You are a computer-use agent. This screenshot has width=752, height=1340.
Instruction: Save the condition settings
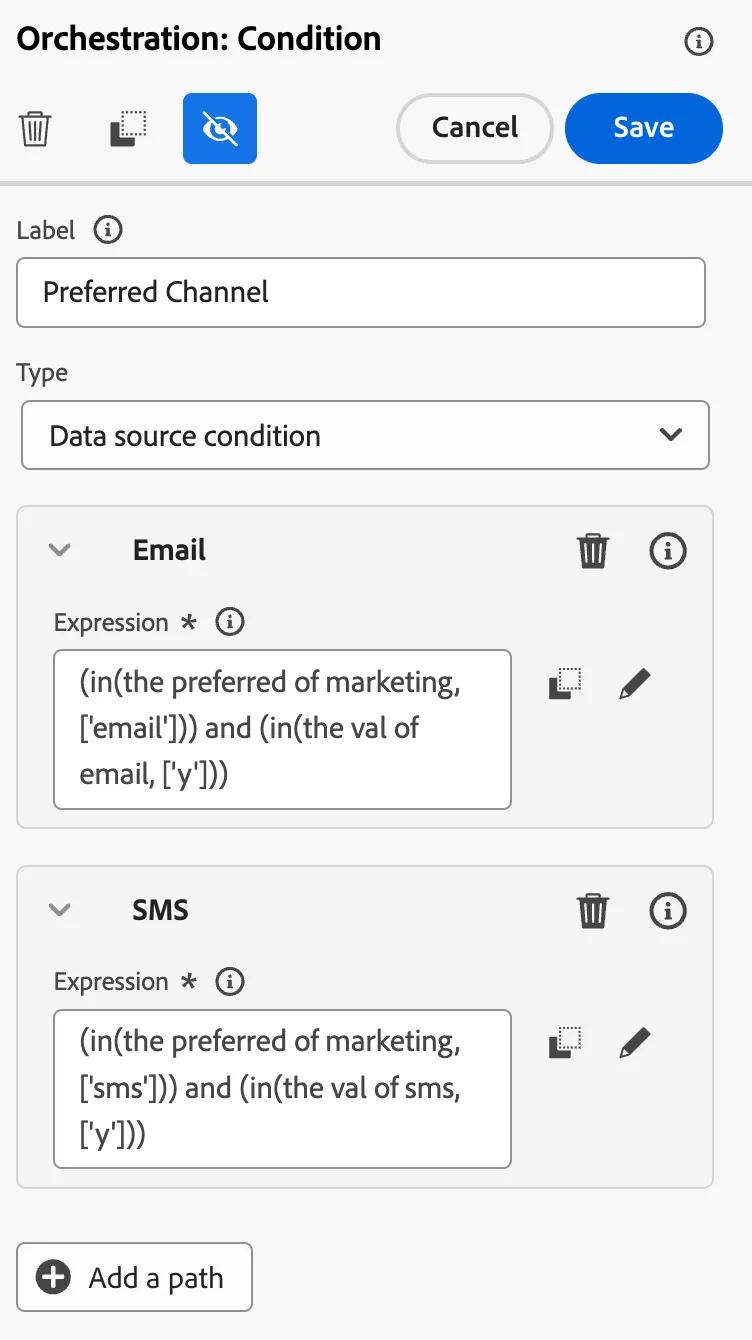pos(644,128)
